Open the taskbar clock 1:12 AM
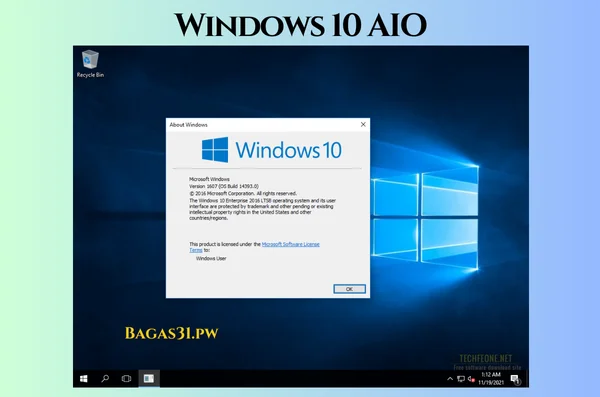 point(491,375)
